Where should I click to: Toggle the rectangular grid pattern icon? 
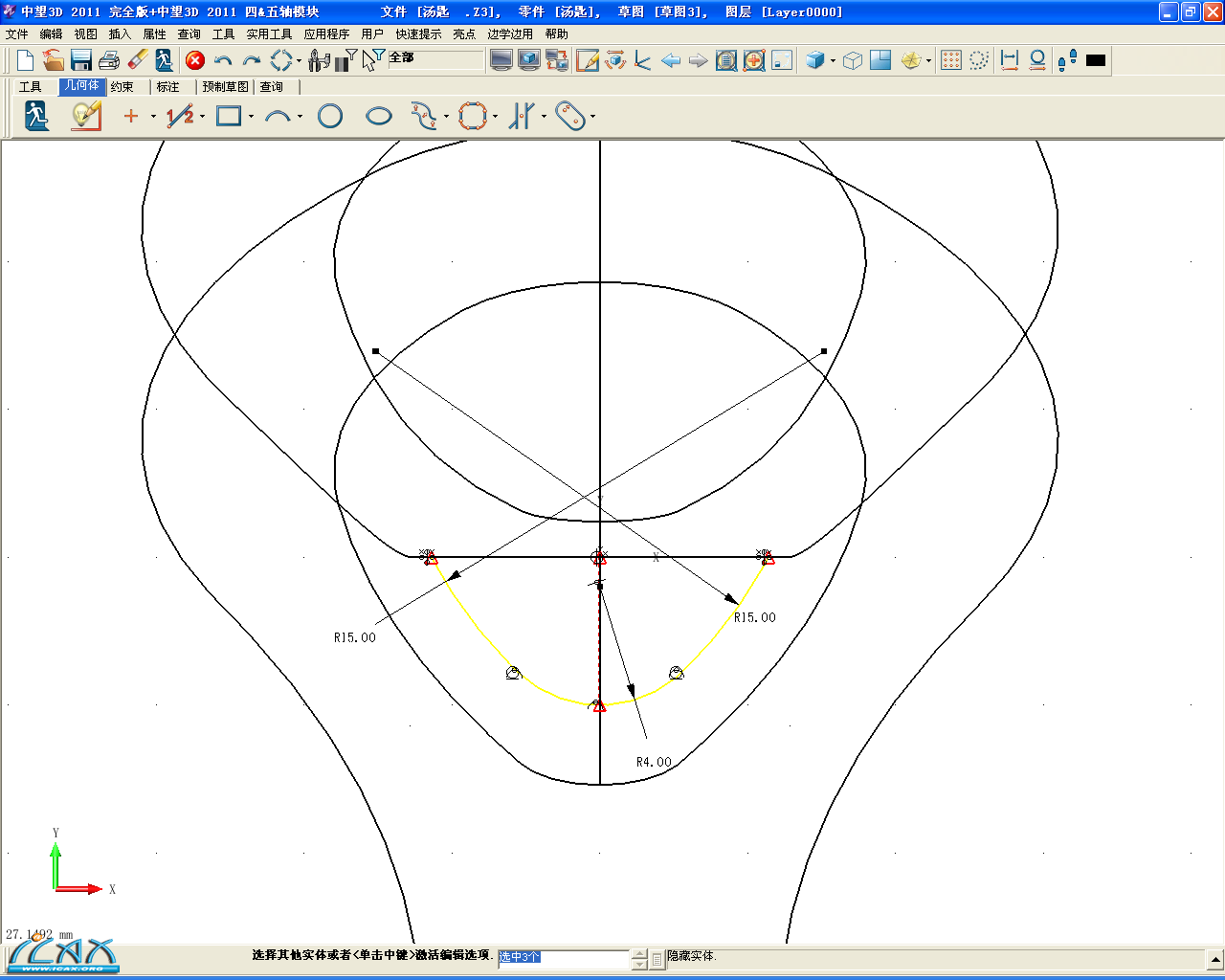point(950,60)
